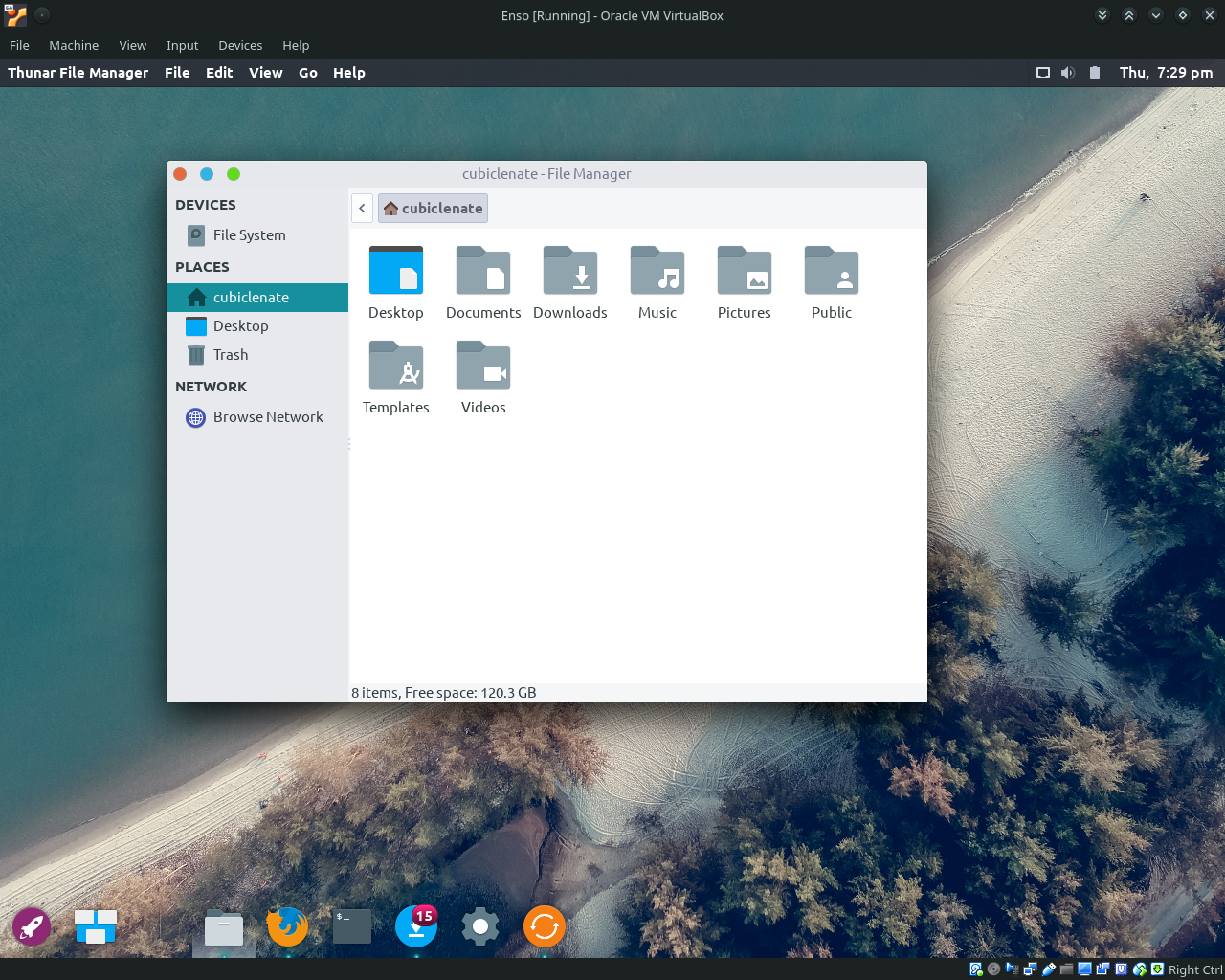This screenshot has height=980, width=1225.
Task: Open the cubiclenate breadcrumb path button
Action: [x=433, y=208]
